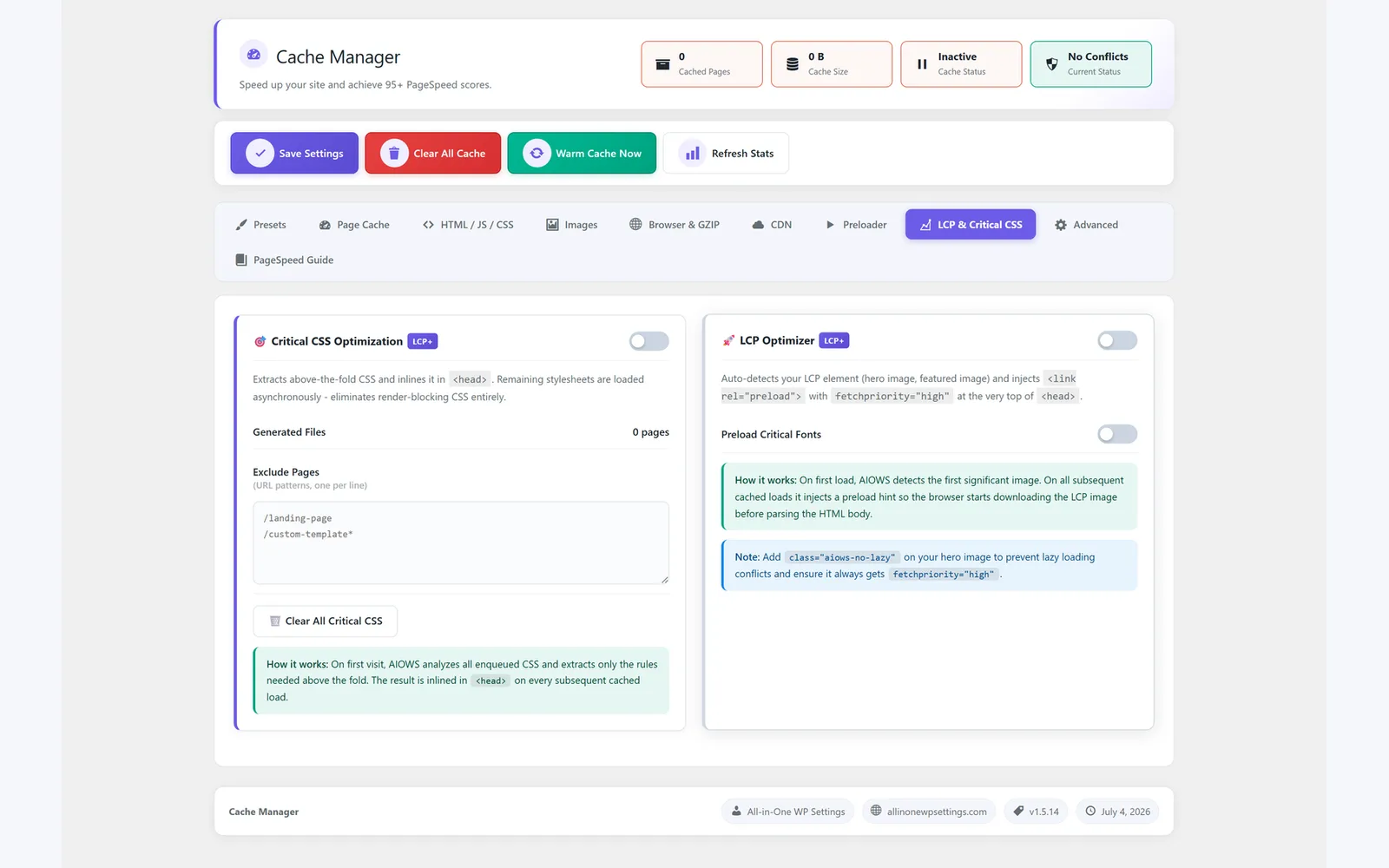Click the Images picture icon
Image resolution: width=1389 pixels, height=868 pixels.
point(552,225)
